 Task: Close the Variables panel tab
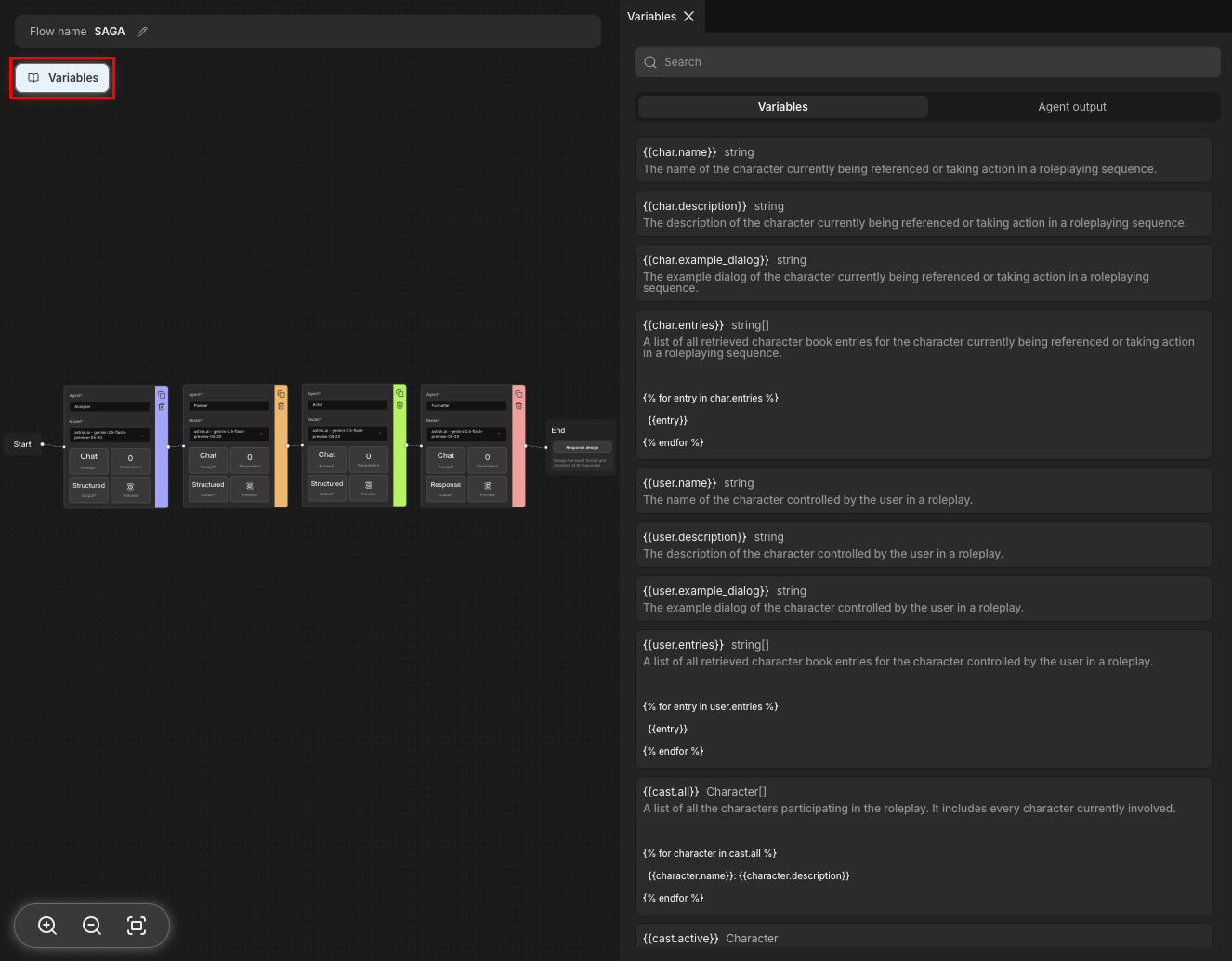click(688, 17)
